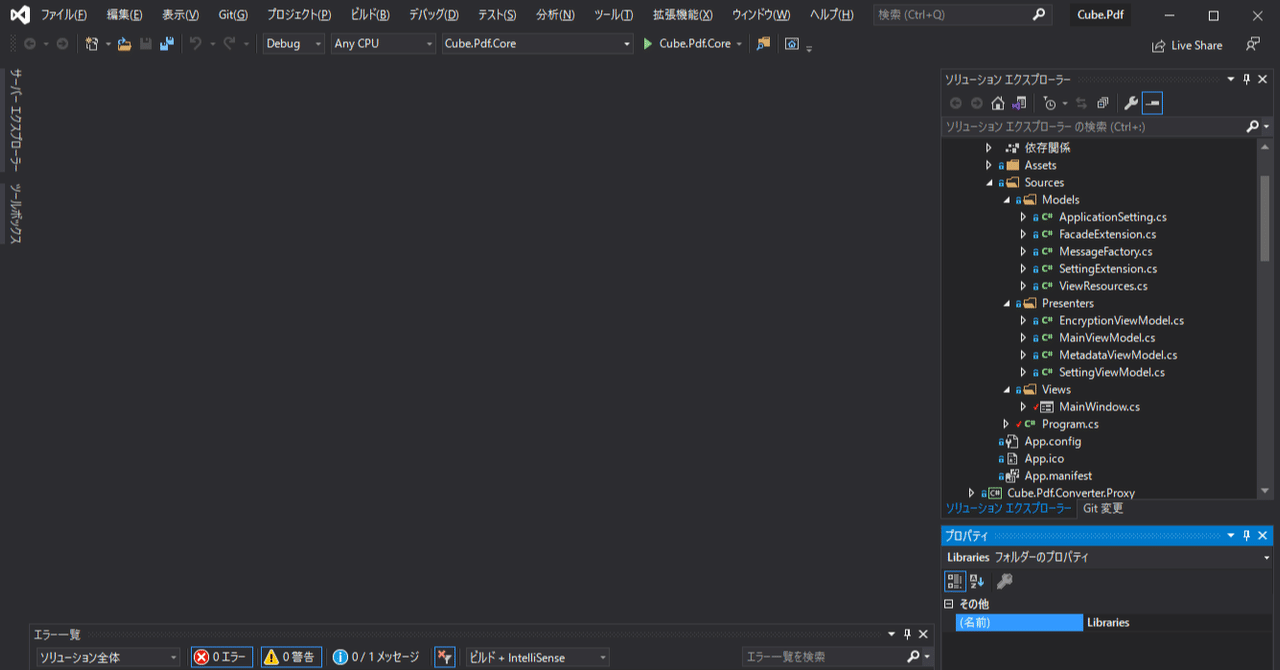Collapse the Presenters folder node
The width and height of the screenshot is (1280, 670).
[x=1006, y=304]
